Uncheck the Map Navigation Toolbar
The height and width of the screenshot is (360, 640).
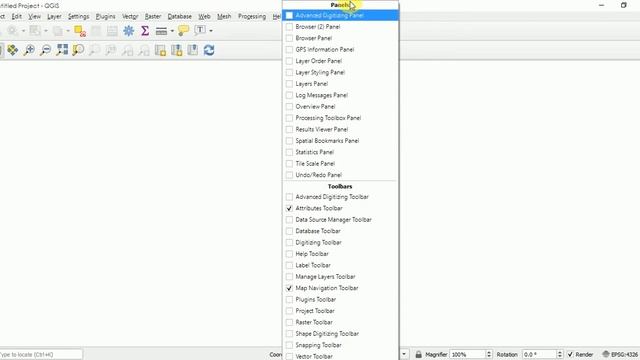click(x=340, y=288)
